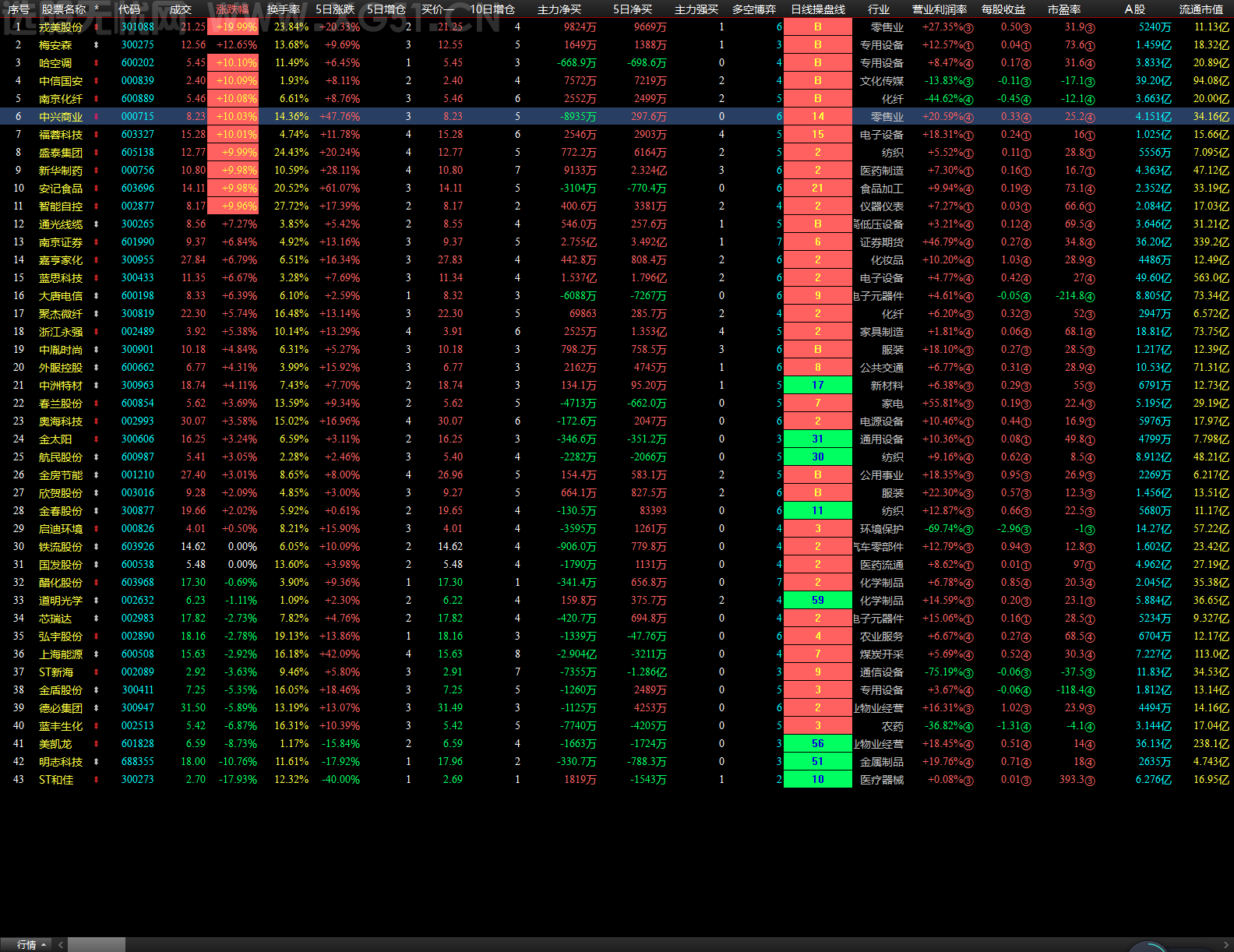Select the 福蓉科技 stock name
Screen dimensions: 1234x952
coord(61,135)
